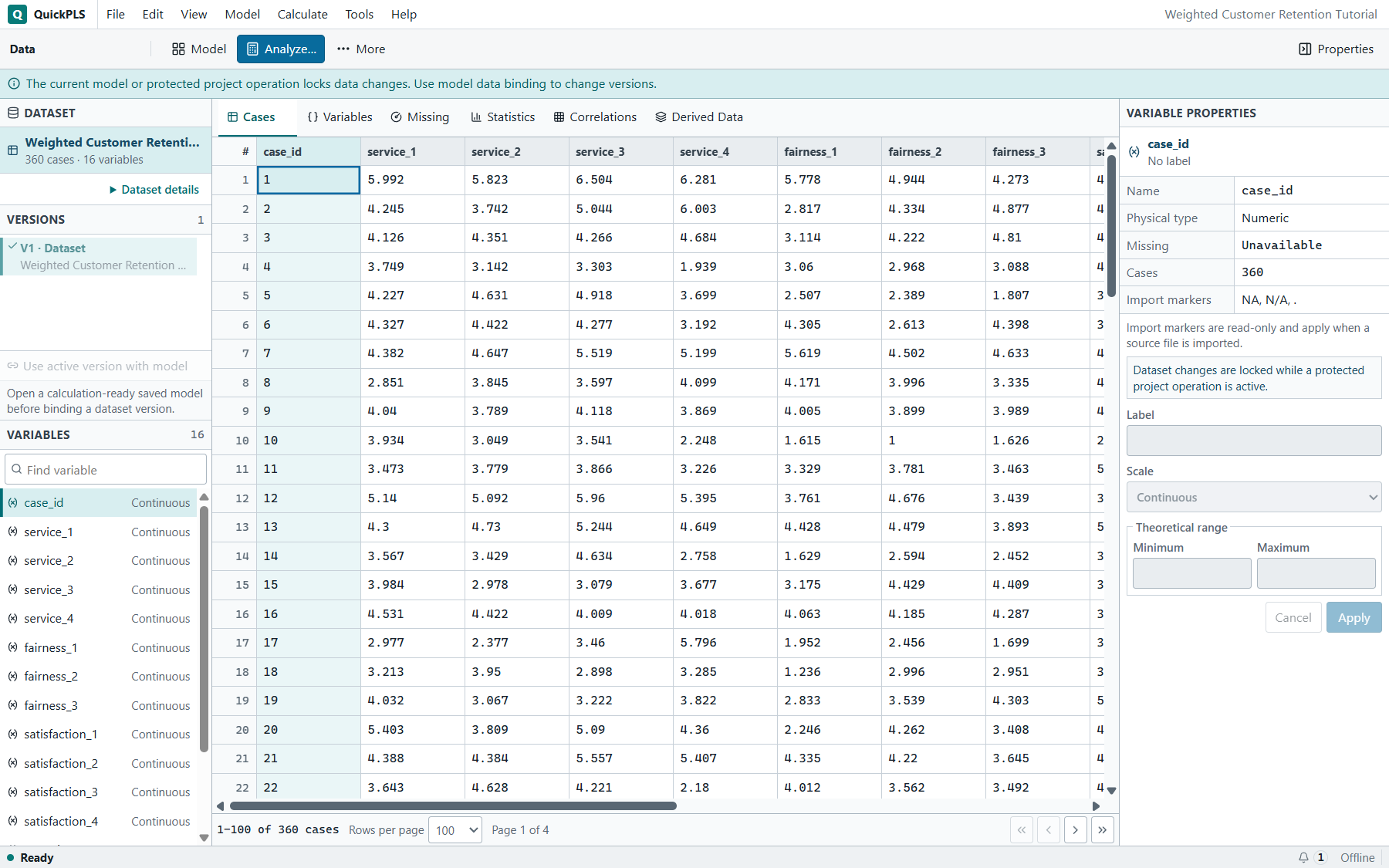This screenshot has height=868, width=1389.
Task: Select satisfaction_2 in the variables list
Action: (99, 763)
